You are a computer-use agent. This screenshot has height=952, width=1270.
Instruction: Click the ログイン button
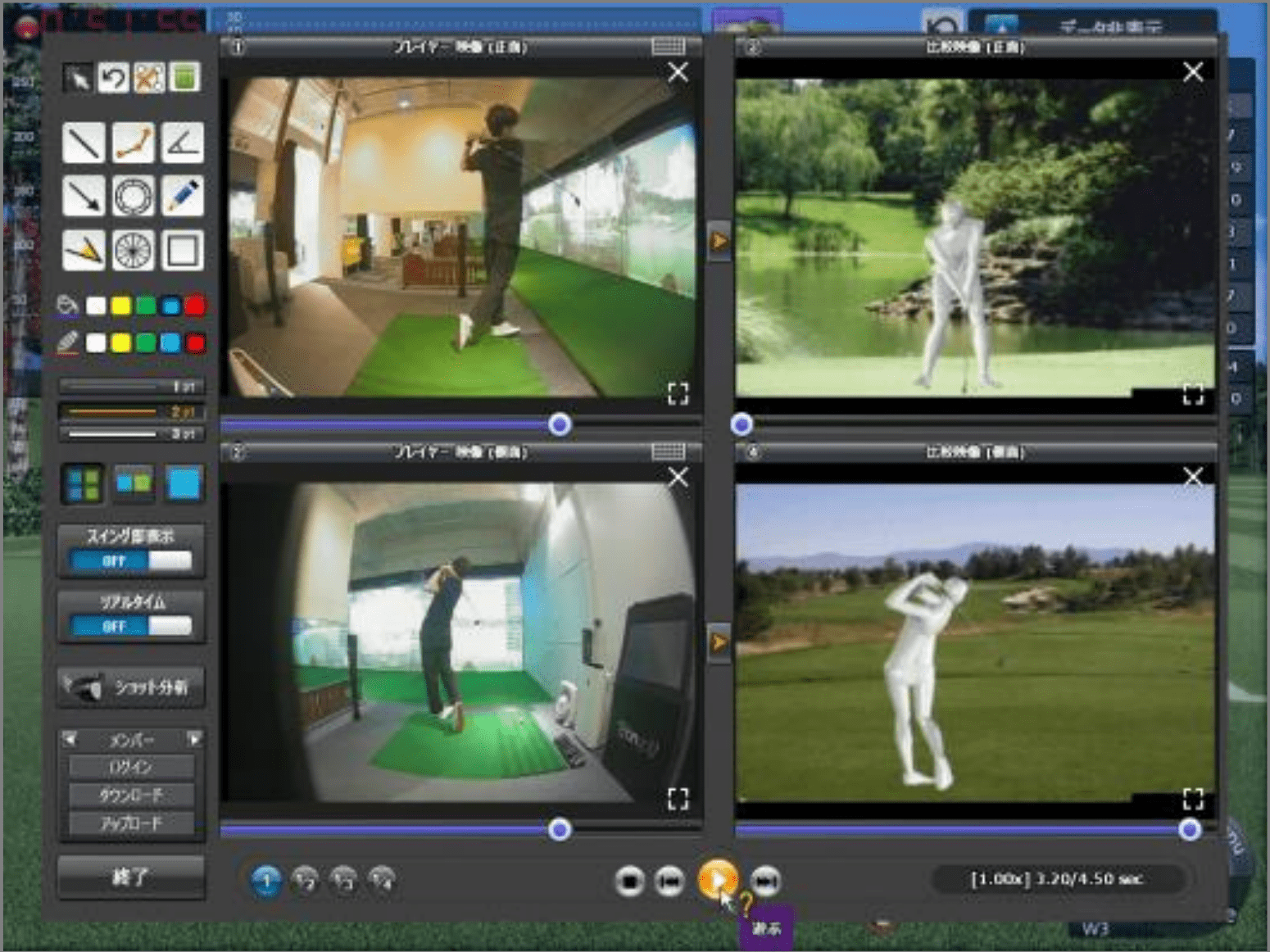click(x=131, y=767)
